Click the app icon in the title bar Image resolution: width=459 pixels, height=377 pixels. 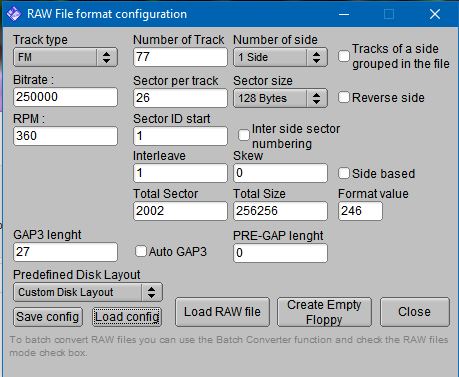(14, 14)
